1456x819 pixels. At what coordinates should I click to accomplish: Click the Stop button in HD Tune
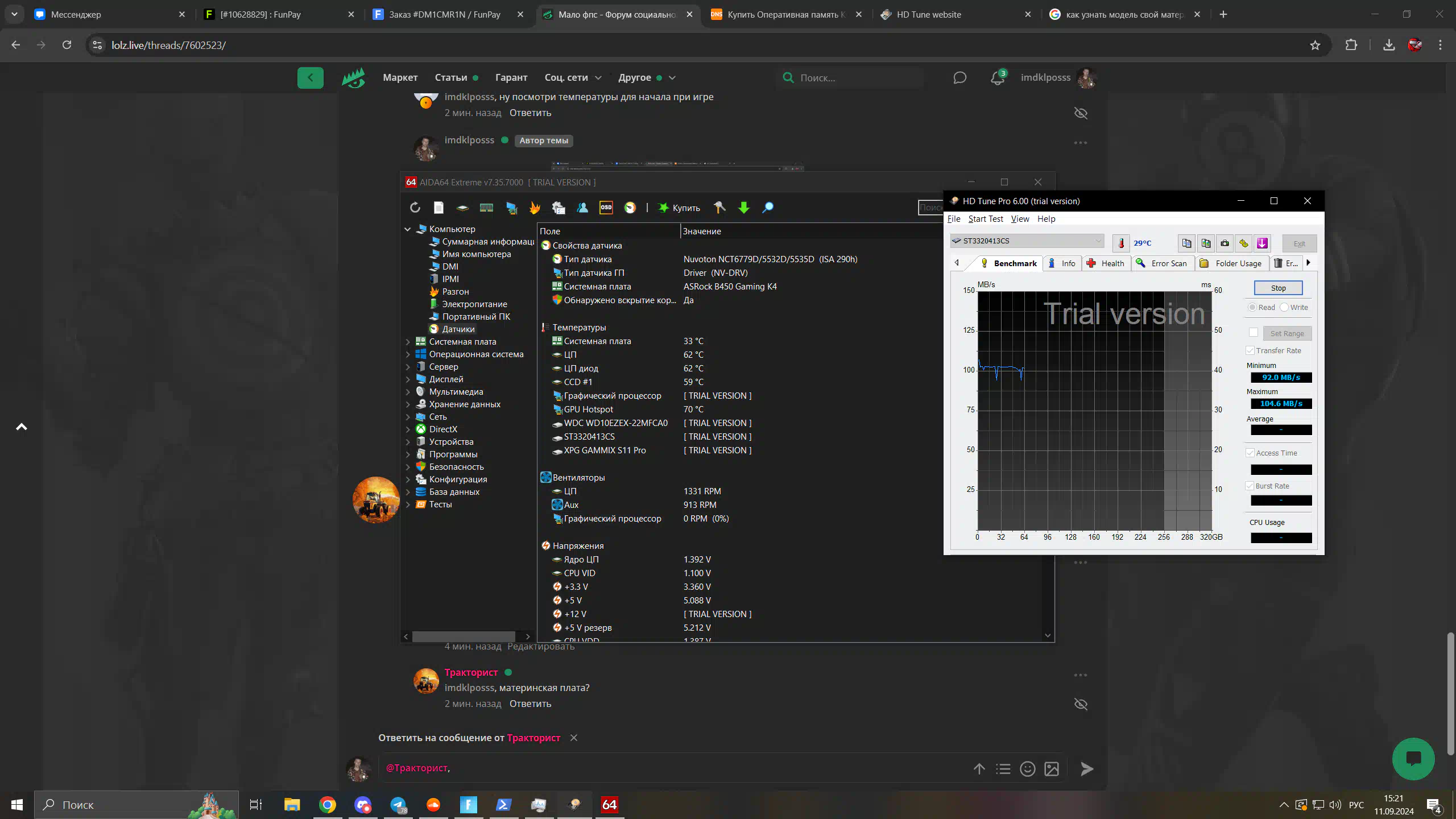(1278, 288)
